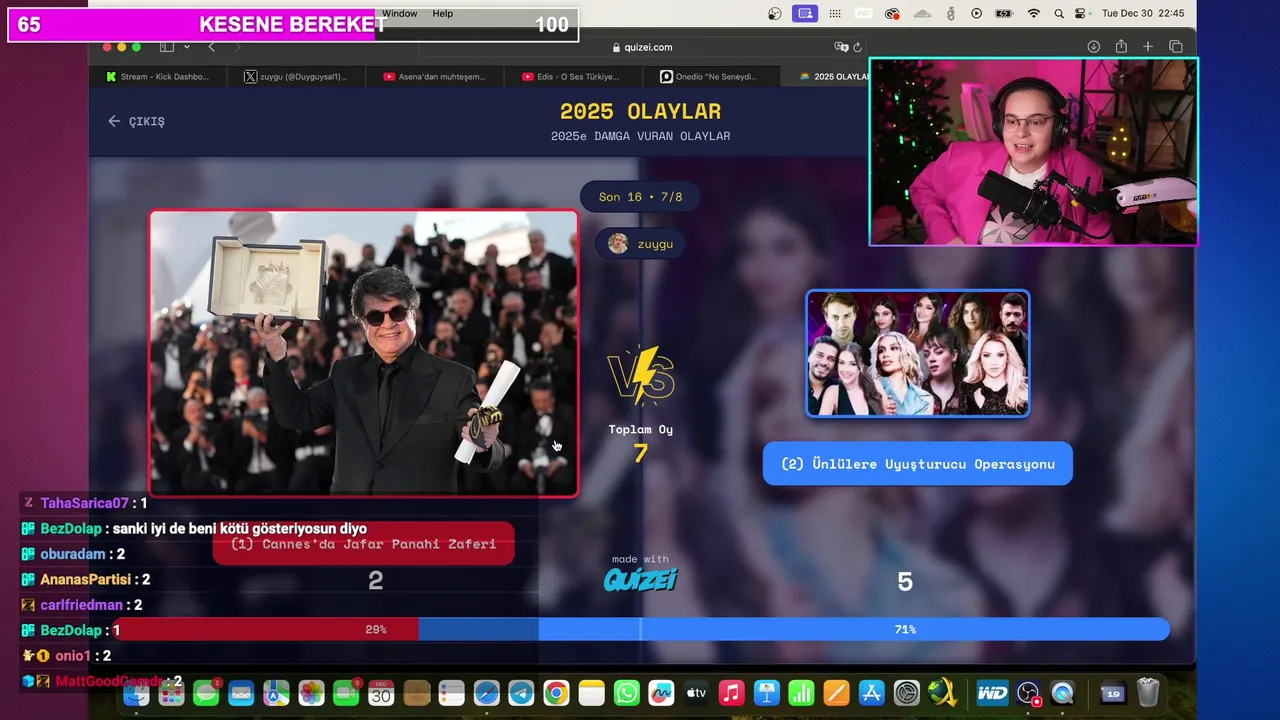Open Messages in the Dock
The width and height of the screenshot is (1280, 720).
pyautogui.click(x=207, y=693)
